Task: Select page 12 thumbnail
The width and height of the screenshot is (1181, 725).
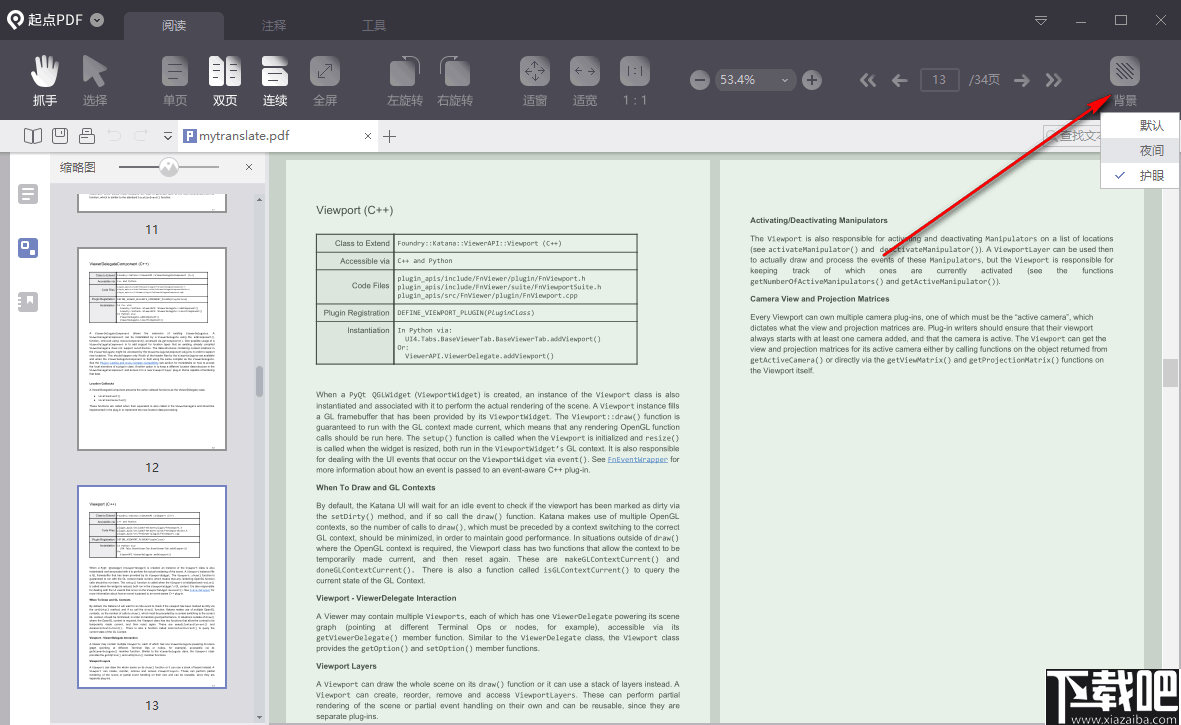Action: point(151,349)
